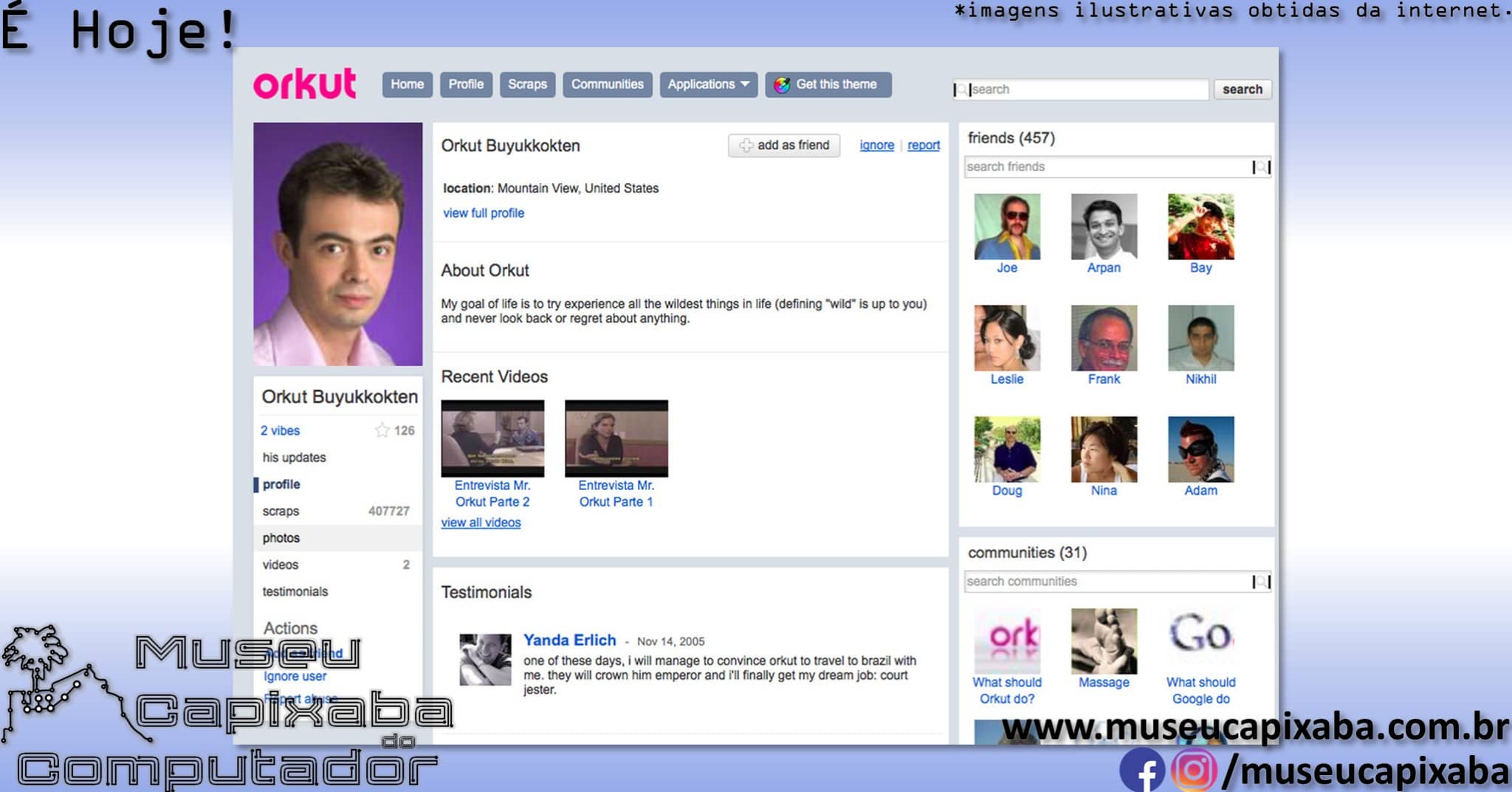Click the search communities magnifier icon

1262,582
